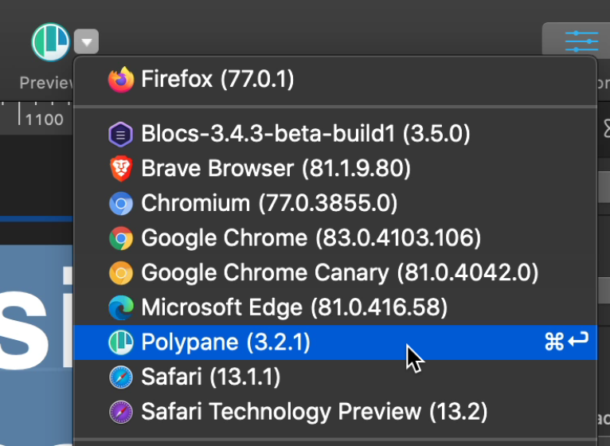The image size is (610, 446).
Task: Click the yellow Chrome Canary icon
Action: click(x=121, y=273)
